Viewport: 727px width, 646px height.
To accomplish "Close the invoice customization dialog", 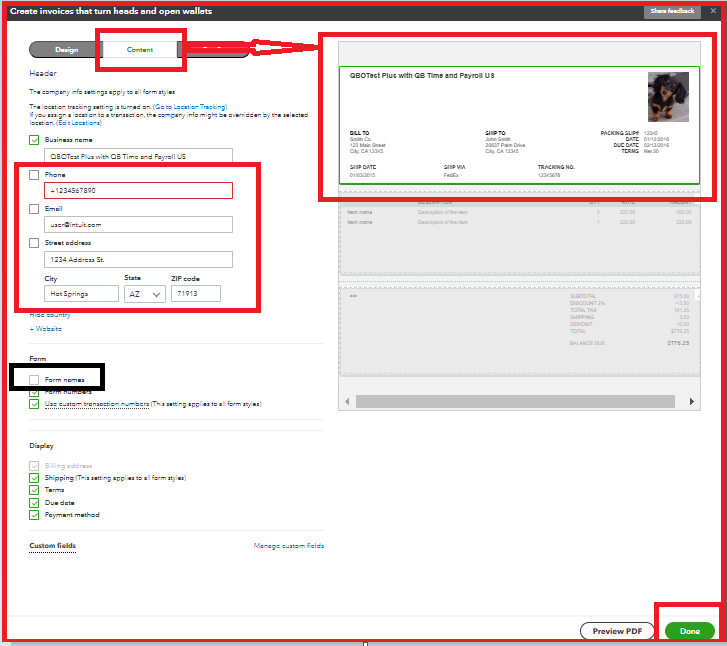I will (713, 11).
